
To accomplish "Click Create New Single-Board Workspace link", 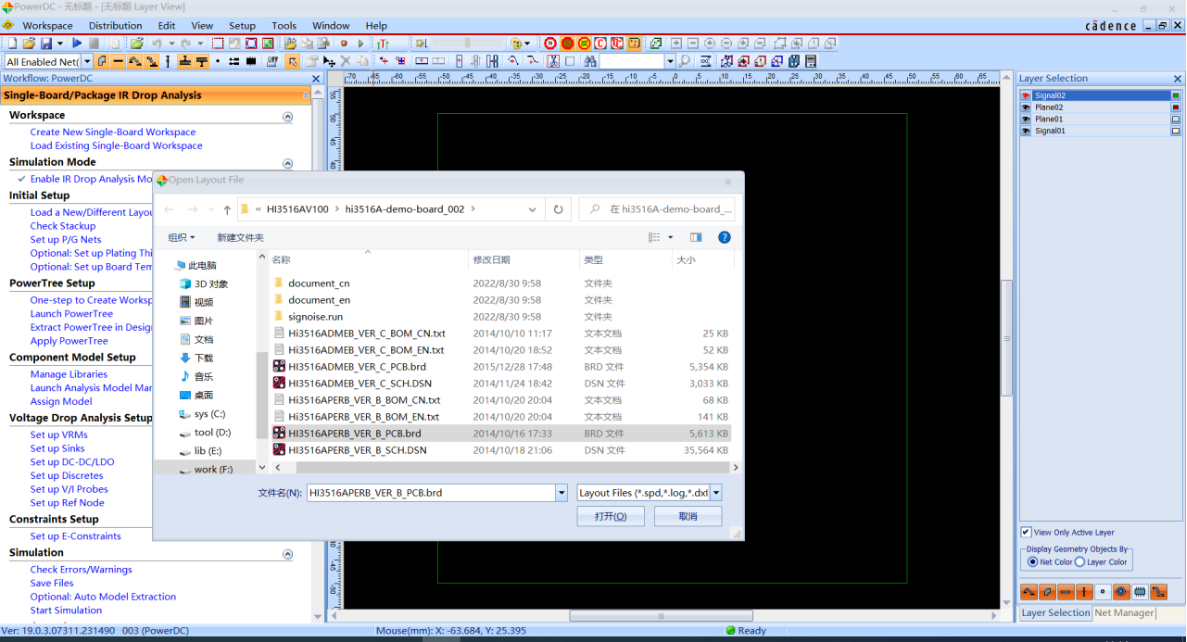I will 113,132.
